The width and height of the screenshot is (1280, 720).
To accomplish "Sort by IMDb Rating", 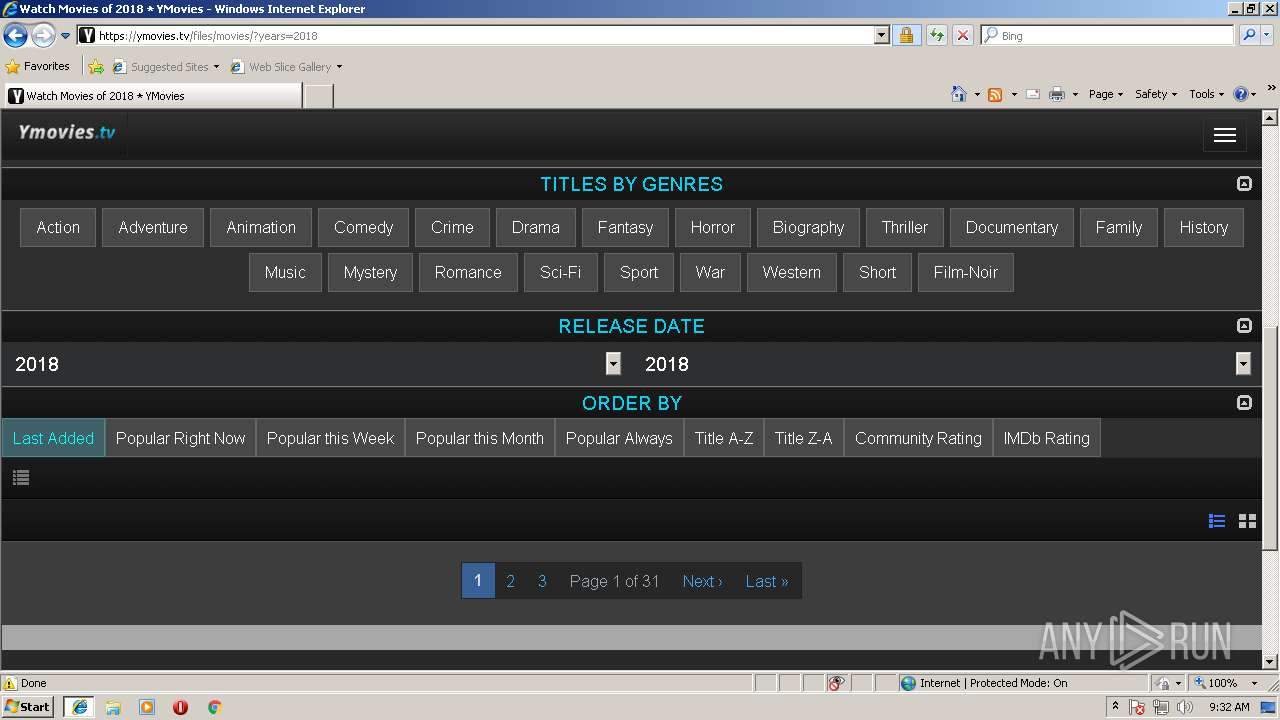I will click(x=1047, y=438).
